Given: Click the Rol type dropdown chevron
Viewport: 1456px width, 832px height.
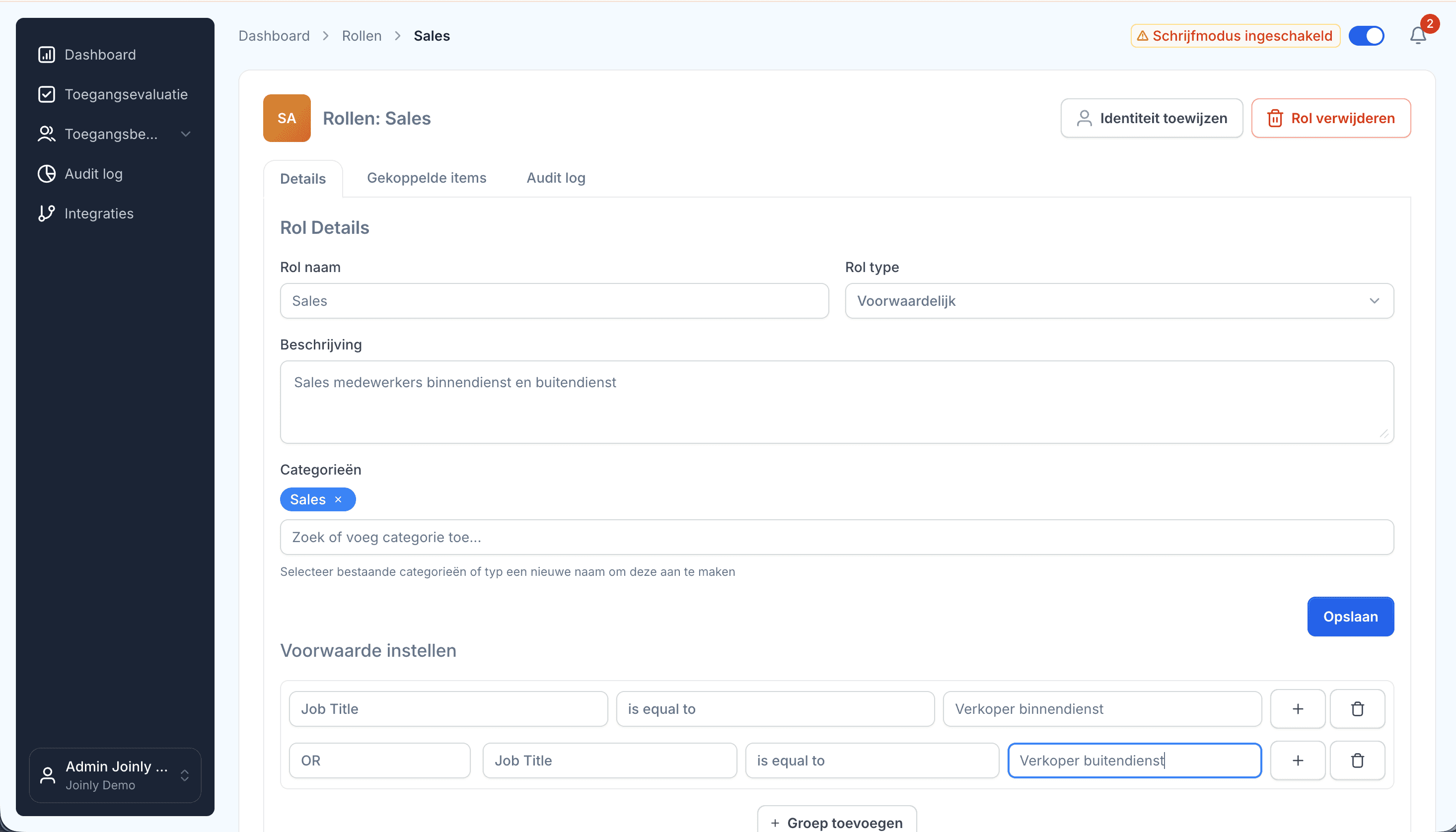Looking at the screenshot, I should point(1374,301).
